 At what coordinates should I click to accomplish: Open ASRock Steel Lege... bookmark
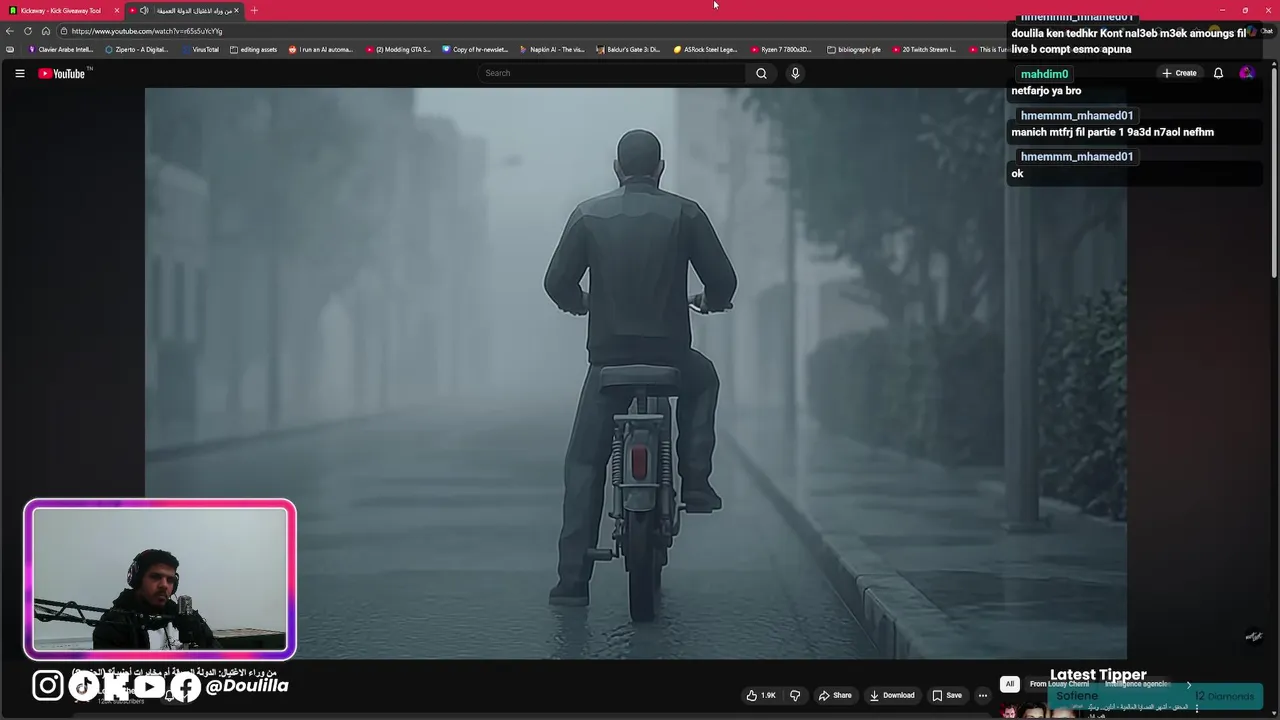[x=705, y=49]
